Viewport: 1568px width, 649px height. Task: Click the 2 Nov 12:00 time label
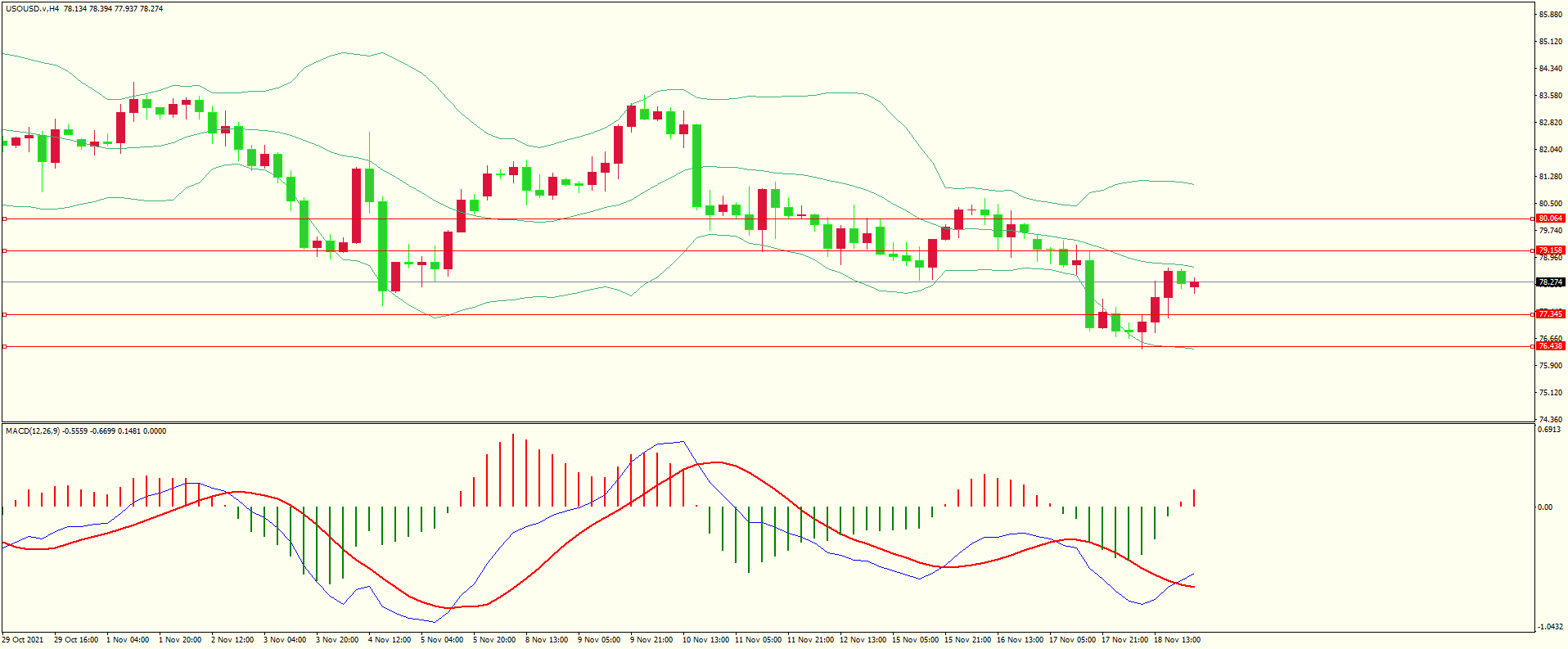(x=232, y=640)
